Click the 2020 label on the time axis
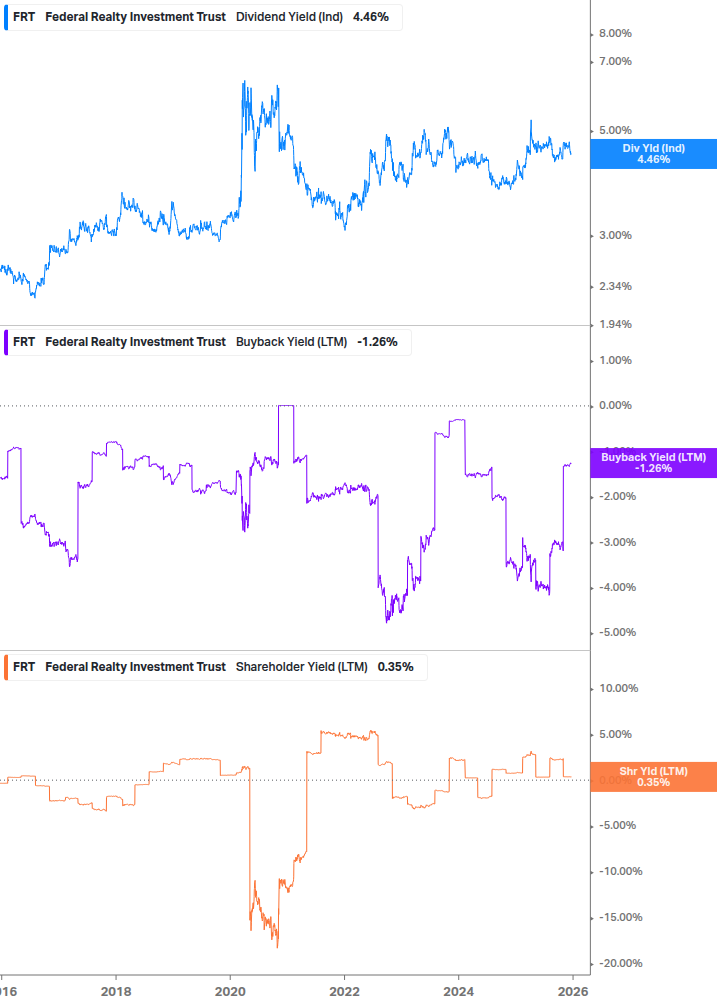 (x=230, y=992)
